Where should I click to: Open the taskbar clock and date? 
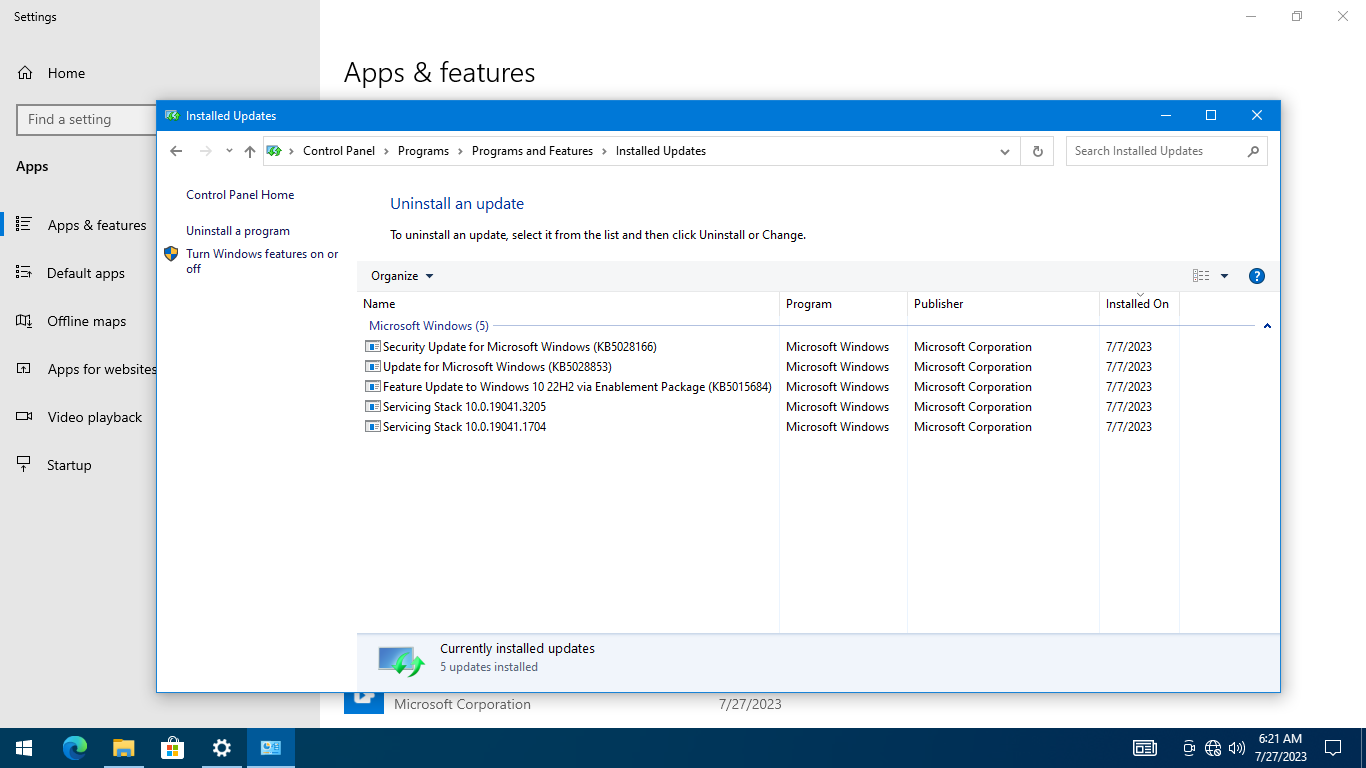[x=1281, y=748]
